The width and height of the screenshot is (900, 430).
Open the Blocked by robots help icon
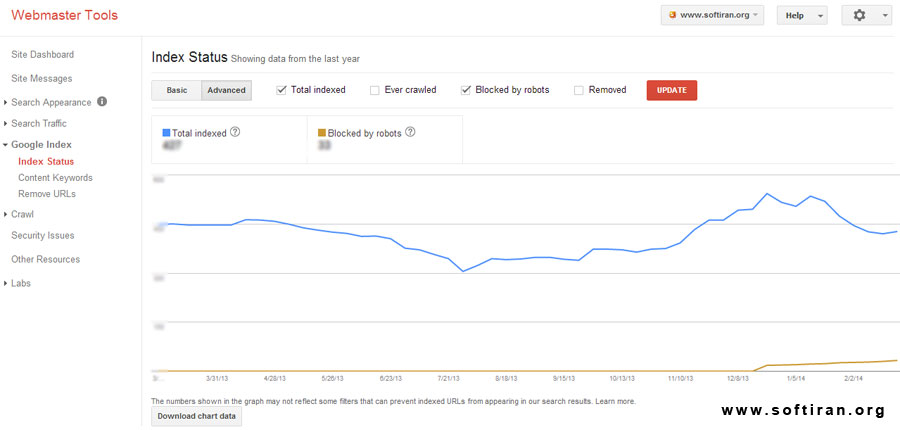click(x=410, y=131)
